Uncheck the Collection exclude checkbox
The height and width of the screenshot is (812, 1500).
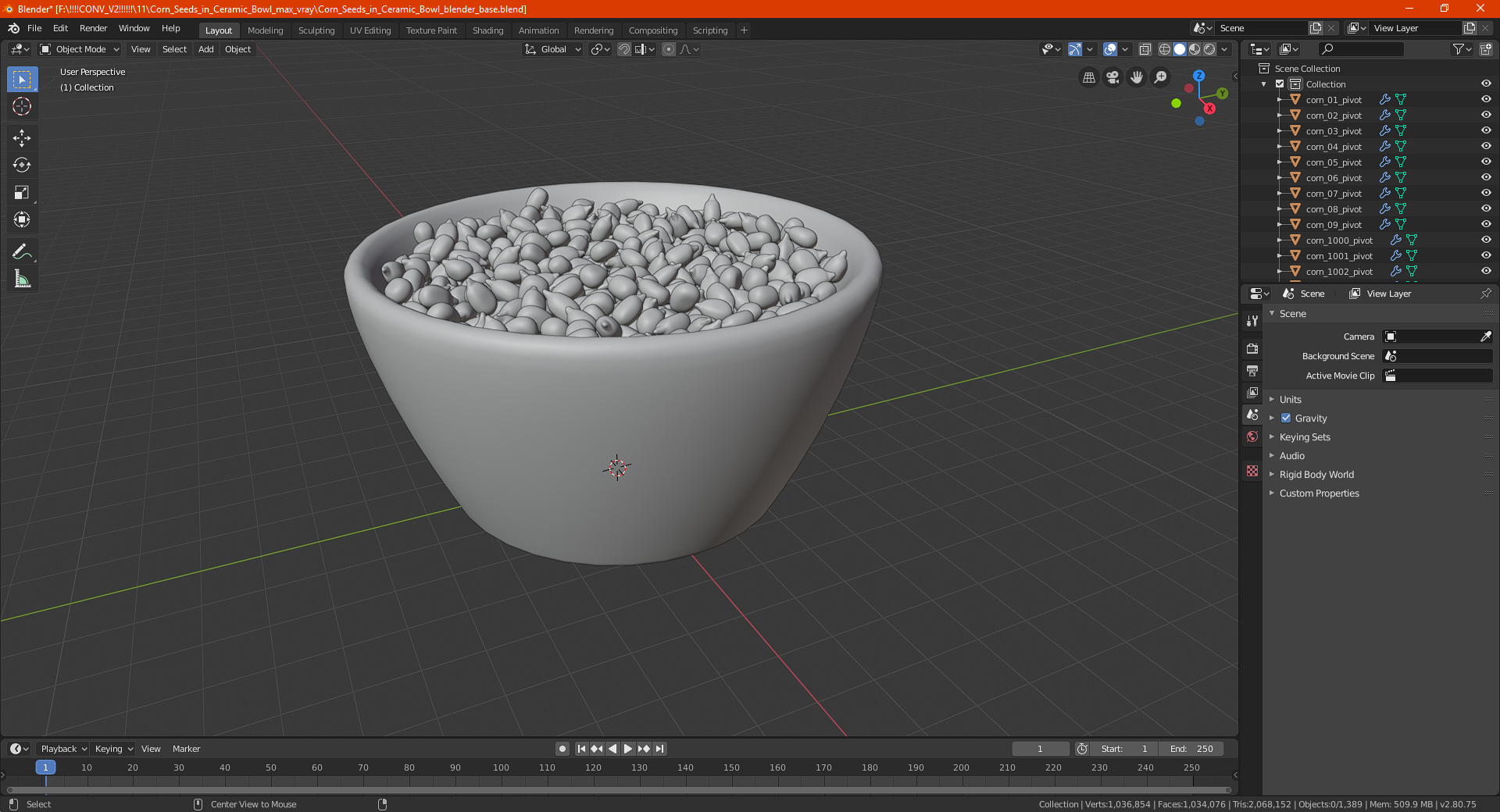1280,84
